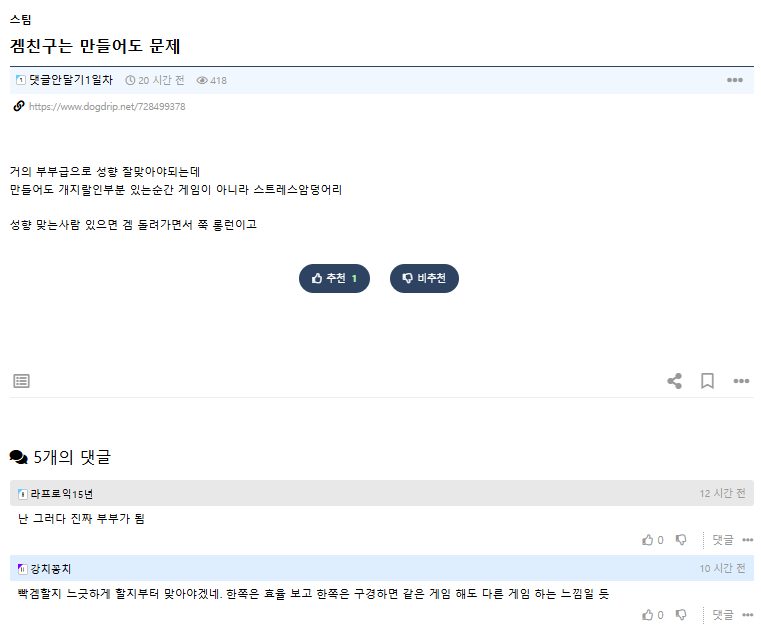
Task: Click level badge icon beside 강치꽁치
Action: pyautogui.click(x=22, y=569)
